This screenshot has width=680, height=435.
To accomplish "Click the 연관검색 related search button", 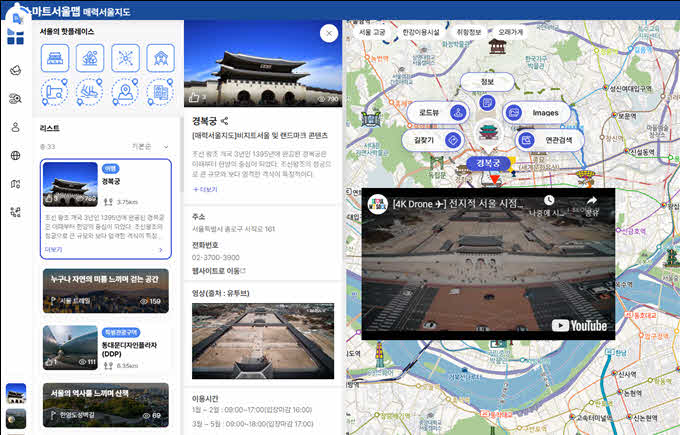I will [536, 140].
